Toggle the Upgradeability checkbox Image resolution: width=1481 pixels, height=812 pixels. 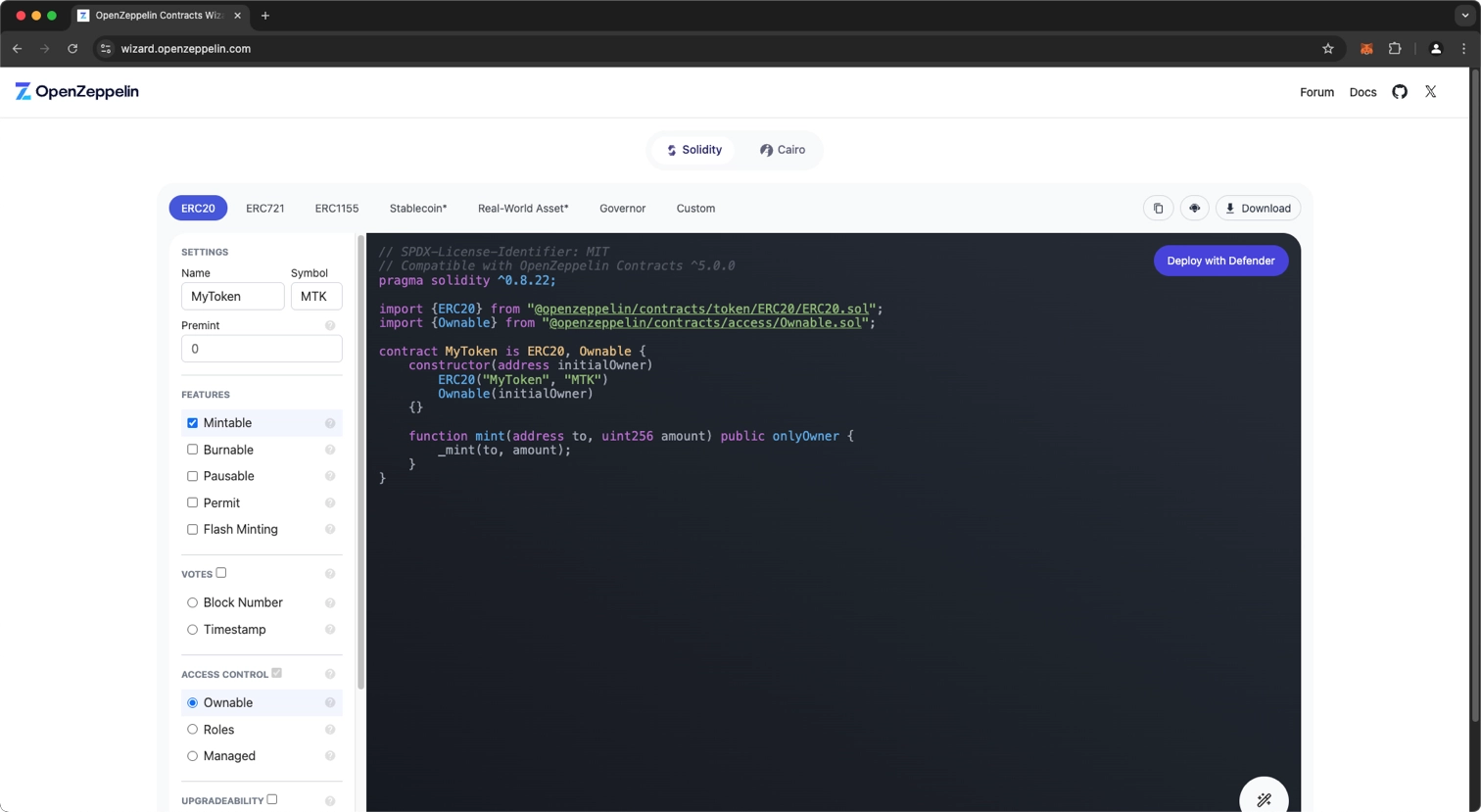coord(272,799)
